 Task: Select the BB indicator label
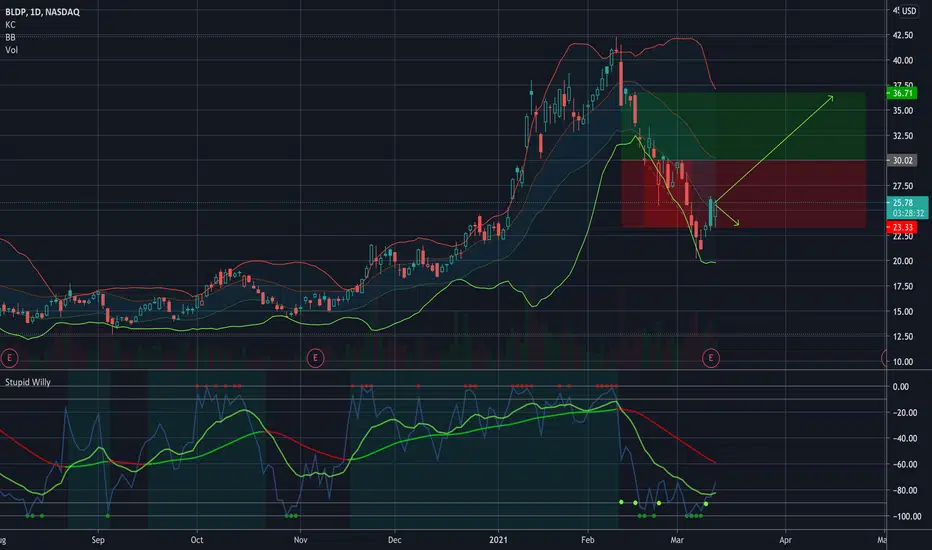tap(10, 37)
